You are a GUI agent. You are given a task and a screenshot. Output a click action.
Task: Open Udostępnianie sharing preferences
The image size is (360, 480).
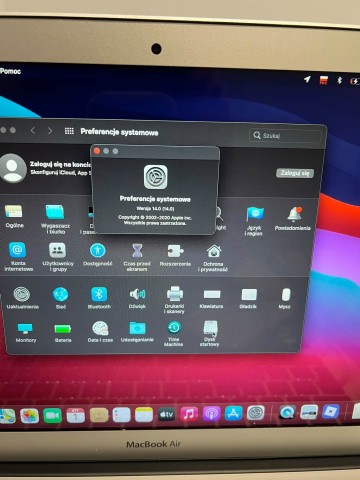click(x=137, y=332)
